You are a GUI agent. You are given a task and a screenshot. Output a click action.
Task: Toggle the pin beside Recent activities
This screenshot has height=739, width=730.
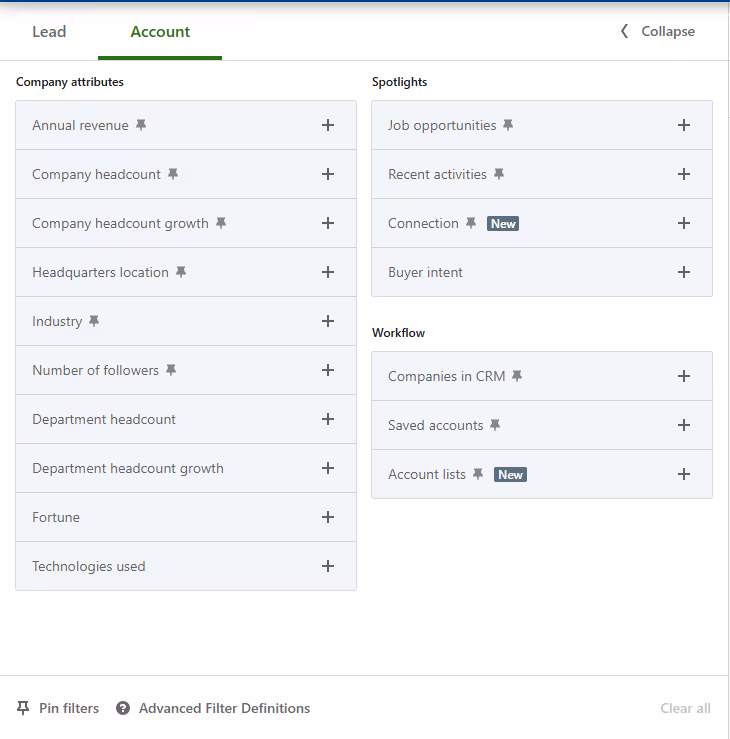click(x=499, y=174)
